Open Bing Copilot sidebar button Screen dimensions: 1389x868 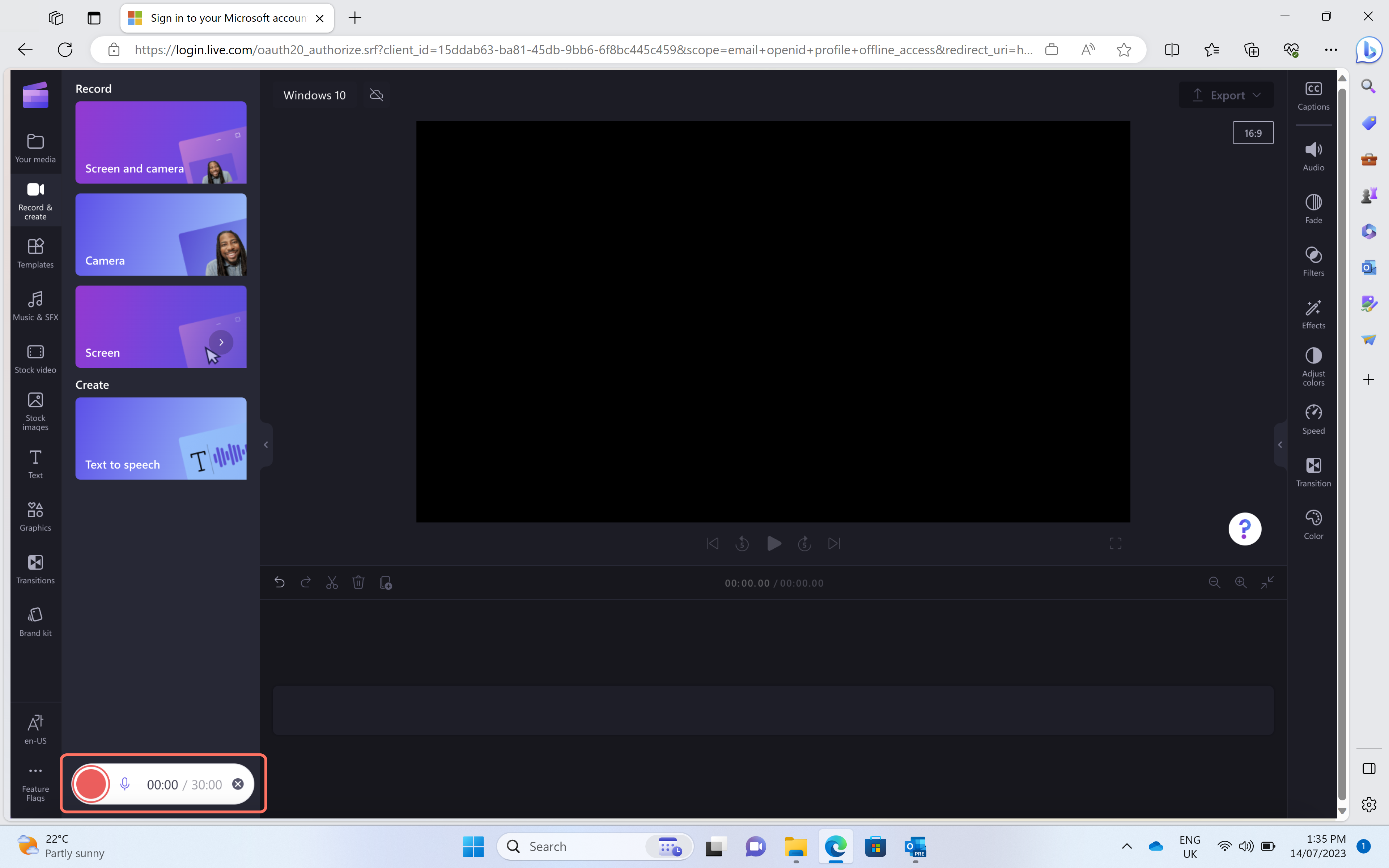[1369, 50]
